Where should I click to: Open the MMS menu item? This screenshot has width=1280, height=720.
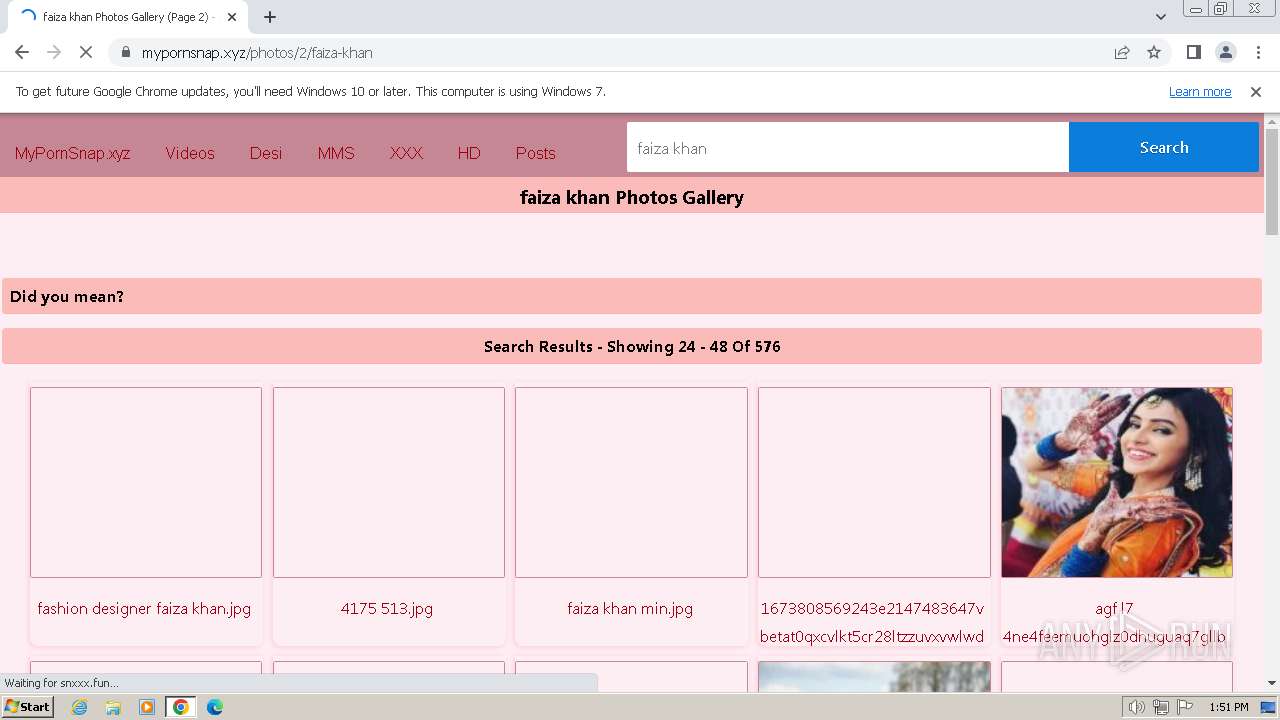336,153
